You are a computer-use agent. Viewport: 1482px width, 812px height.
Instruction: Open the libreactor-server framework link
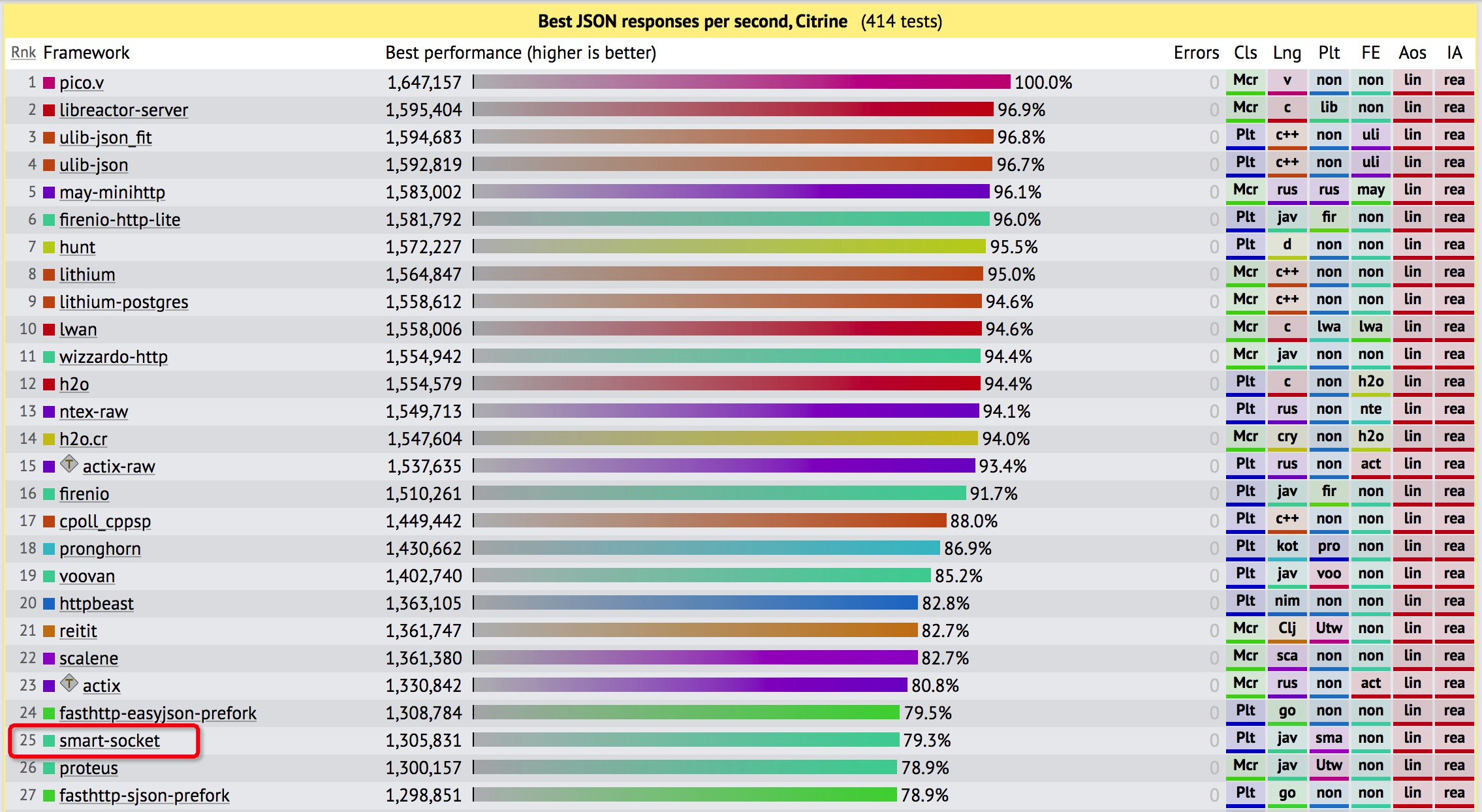click(123, 110)
